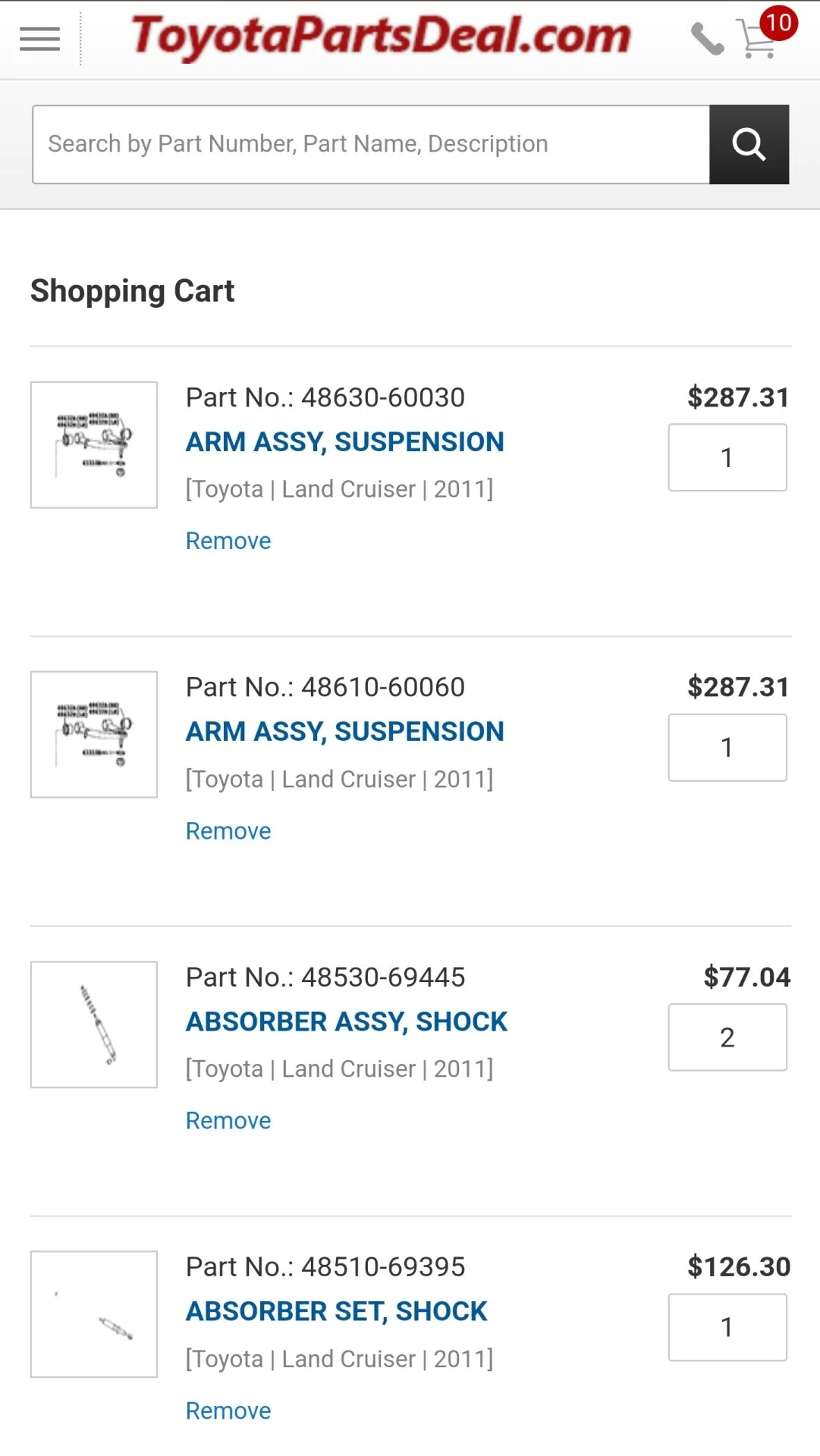Remove ABSORBER ASSY, SHOCK from cart

(x=228, y=1121)
